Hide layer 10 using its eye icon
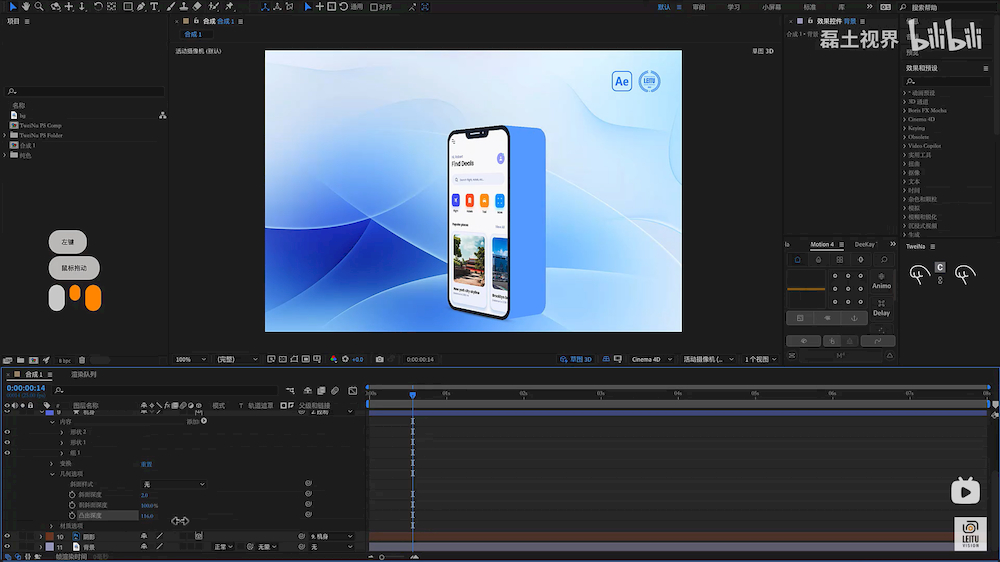 pyautogui.click(x=7, y=536)
